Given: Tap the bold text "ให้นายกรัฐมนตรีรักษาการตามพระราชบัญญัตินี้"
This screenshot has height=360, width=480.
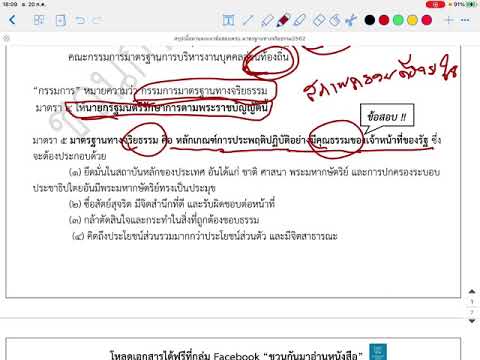Looking at the screenshot, I should tap(172, 108).
